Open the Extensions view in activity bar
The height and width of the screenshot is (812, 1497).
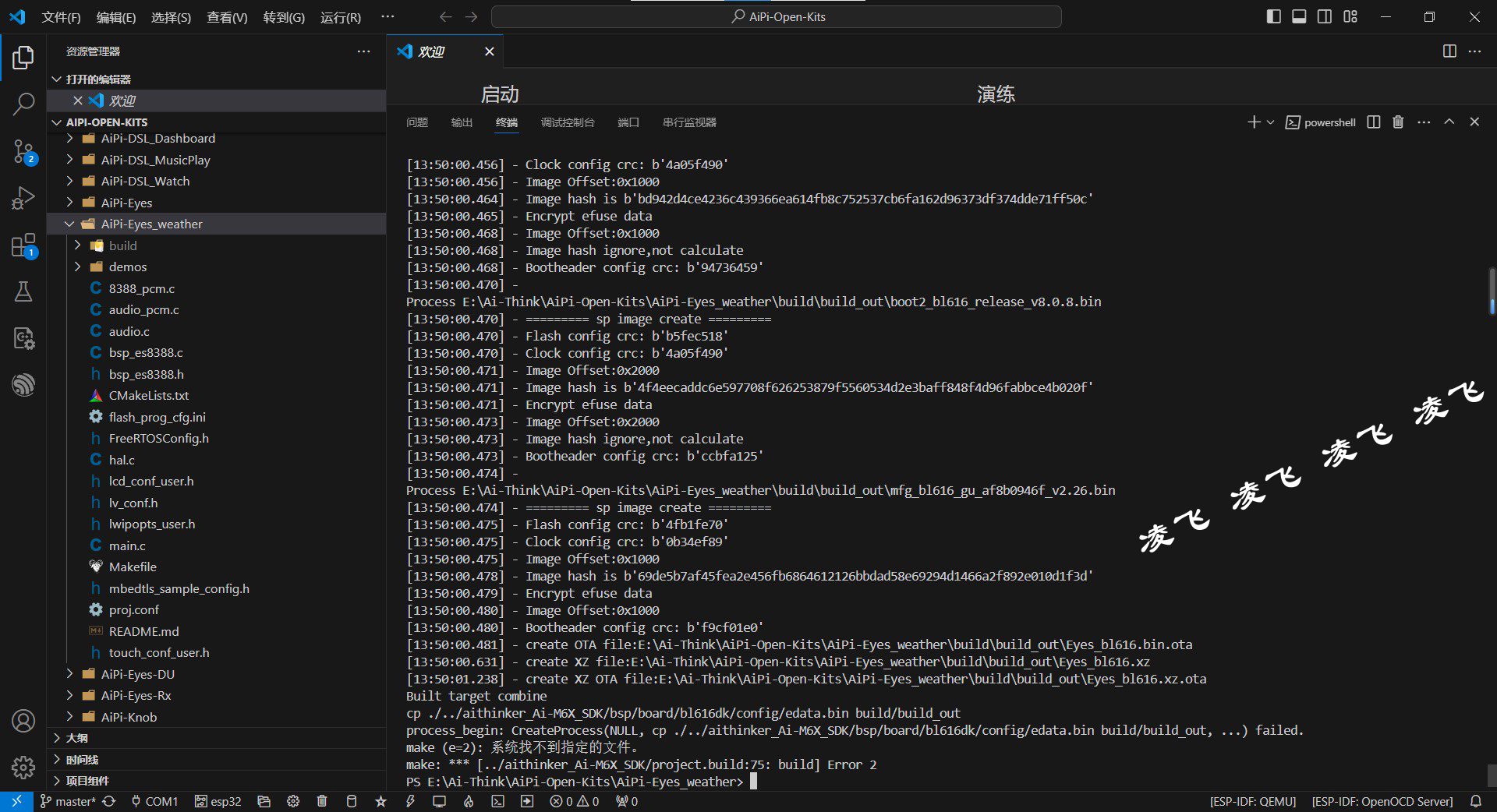point(23,245)
